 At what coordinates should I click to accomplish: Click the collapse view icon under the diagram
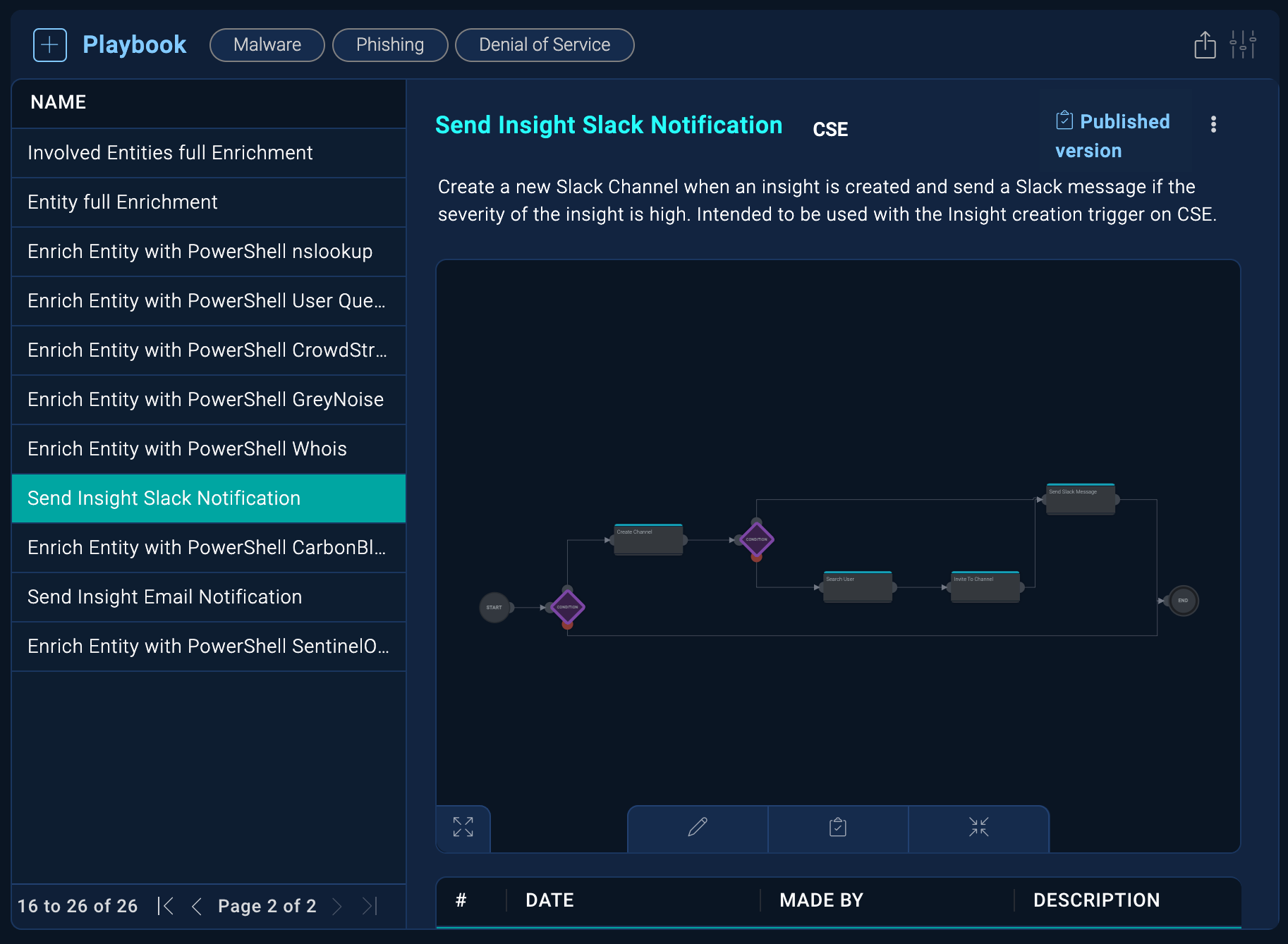pyautogui.click(x=978, y=828)
